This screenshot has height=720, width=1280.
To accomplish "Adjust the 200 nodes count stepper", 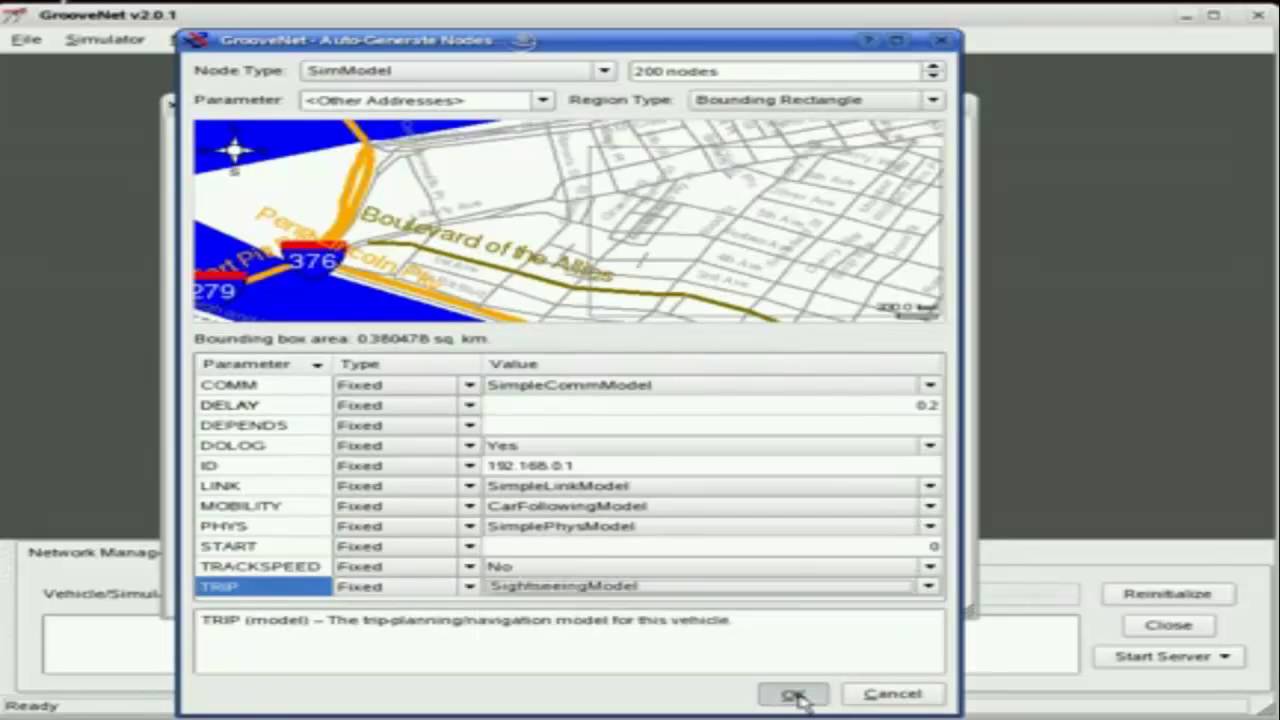I will 932,71.
